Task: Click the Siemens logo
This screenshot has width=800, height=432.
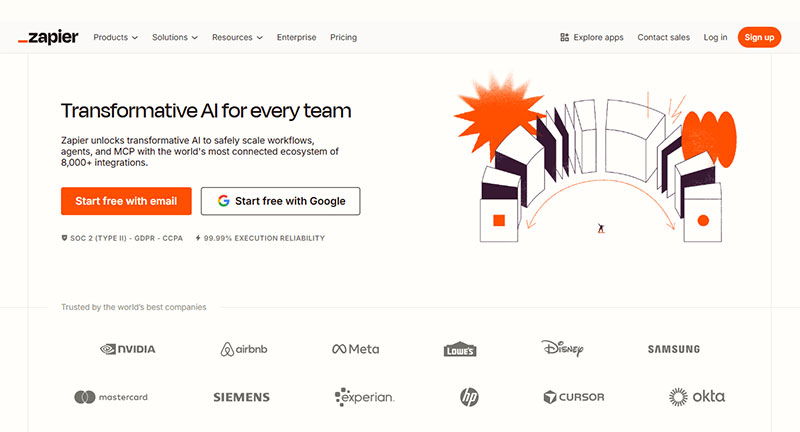Action: pos(241,397)
